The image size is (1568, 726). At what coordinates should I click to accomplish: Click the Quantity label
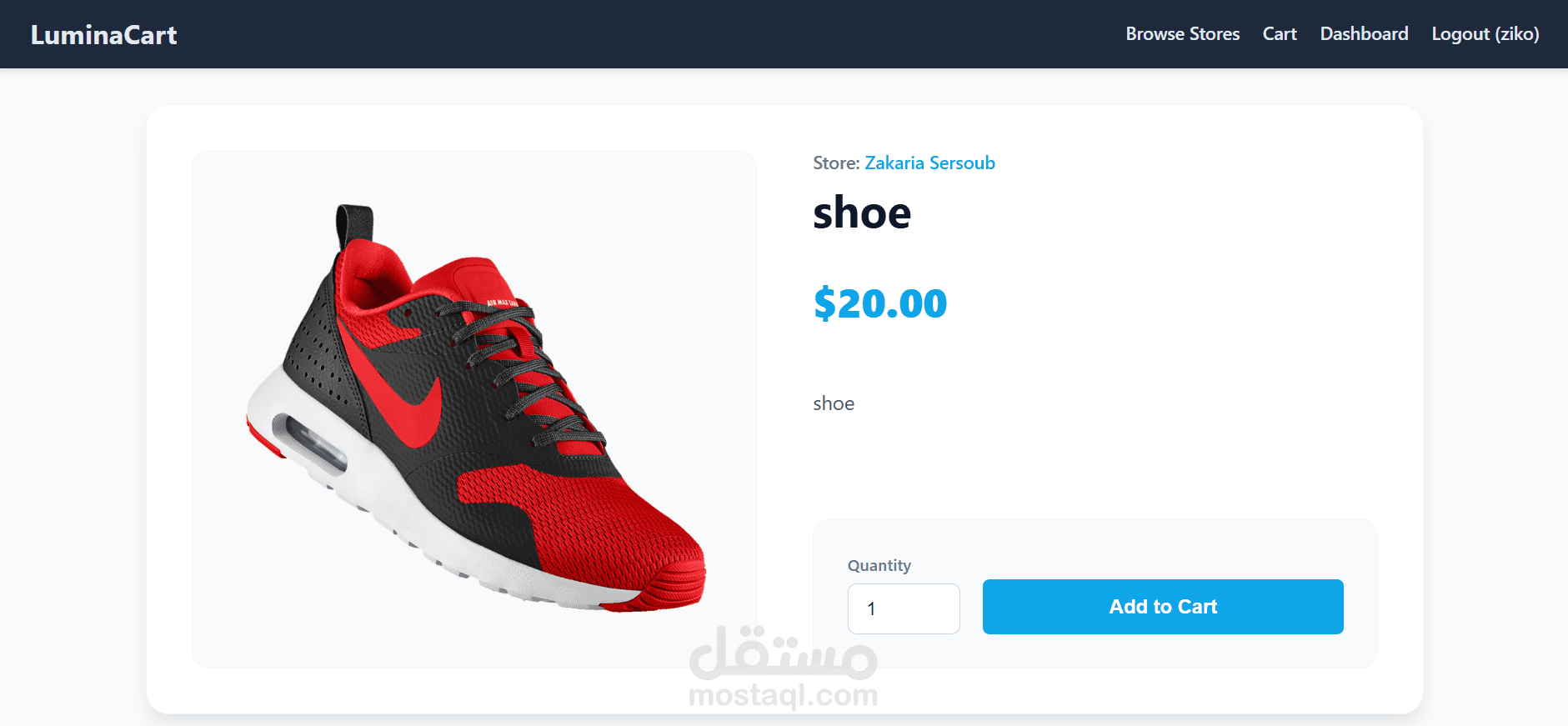879,565
